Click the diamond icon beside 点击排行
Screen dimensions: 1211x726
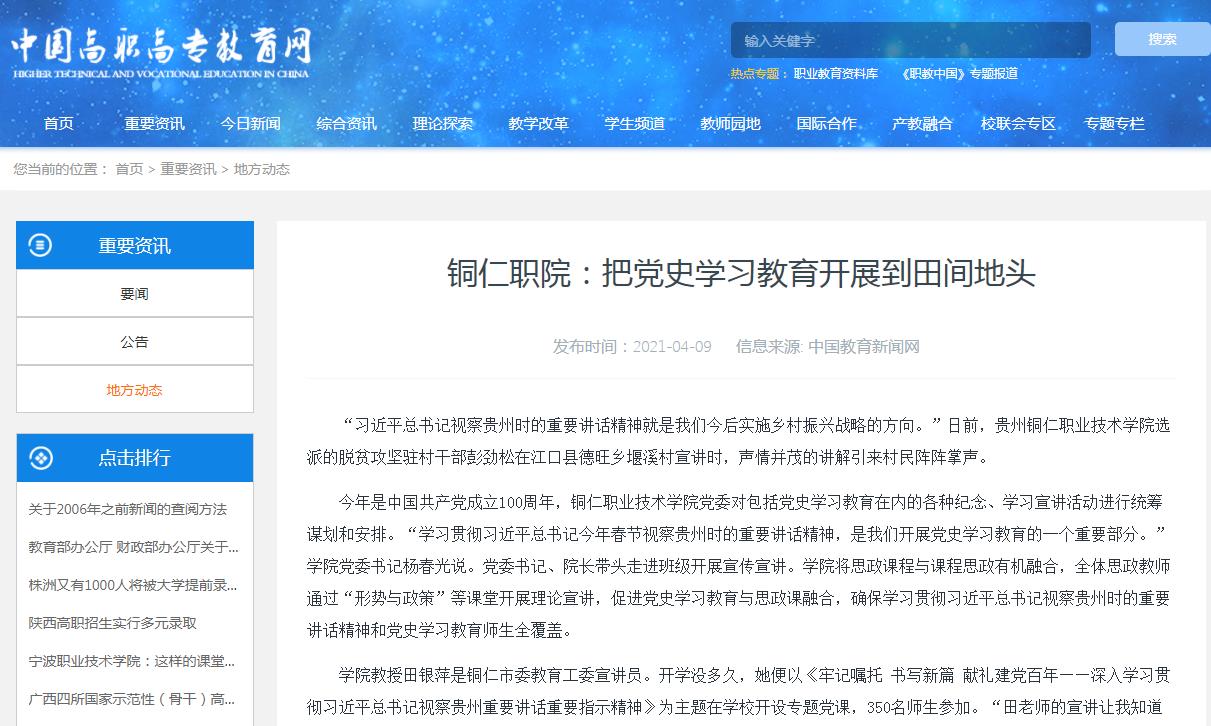[40, 458]
